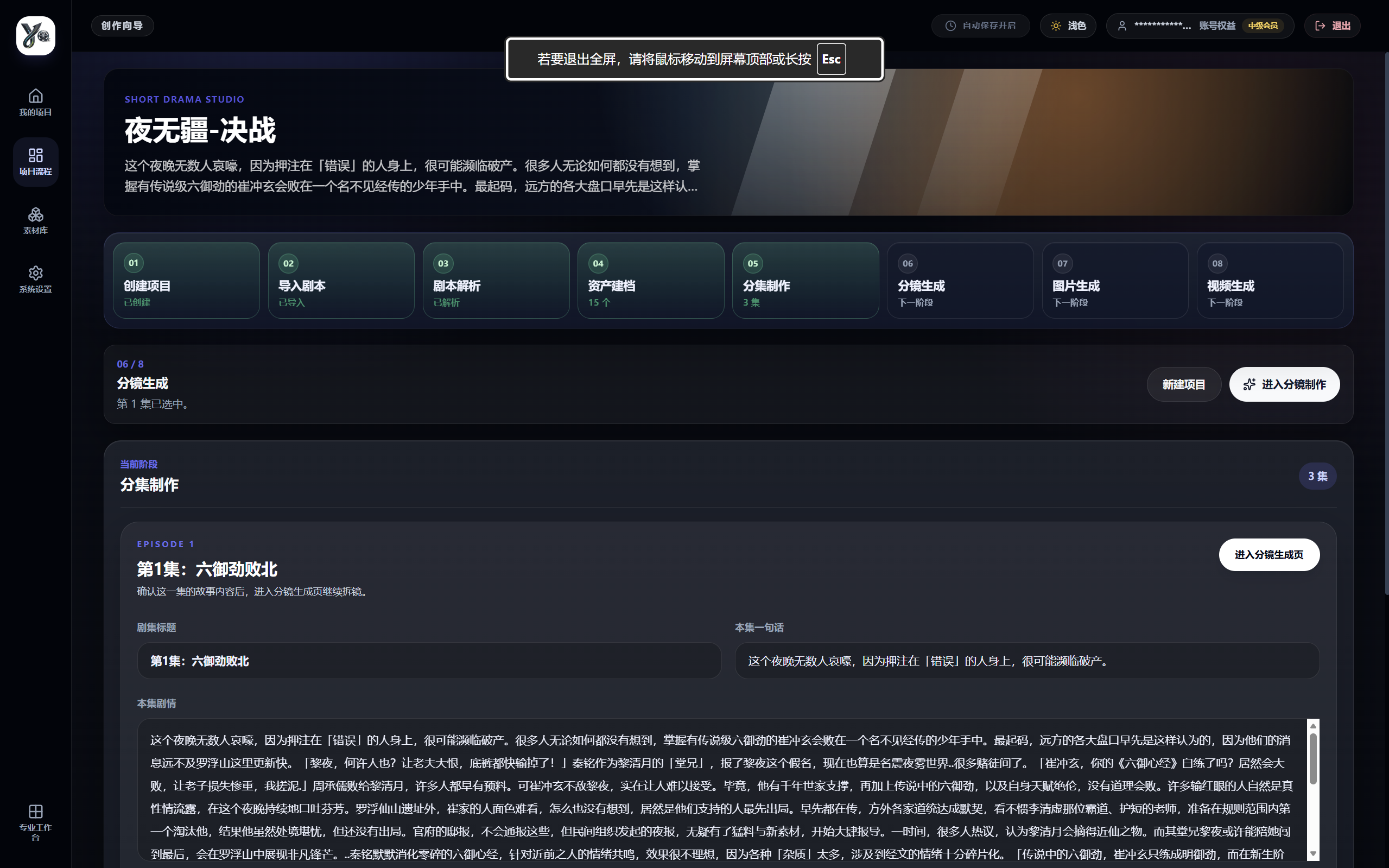The height and width of the screenshot is (868, 1389).
Task: Select step 分镜生成
Action: tap(960, 280)
